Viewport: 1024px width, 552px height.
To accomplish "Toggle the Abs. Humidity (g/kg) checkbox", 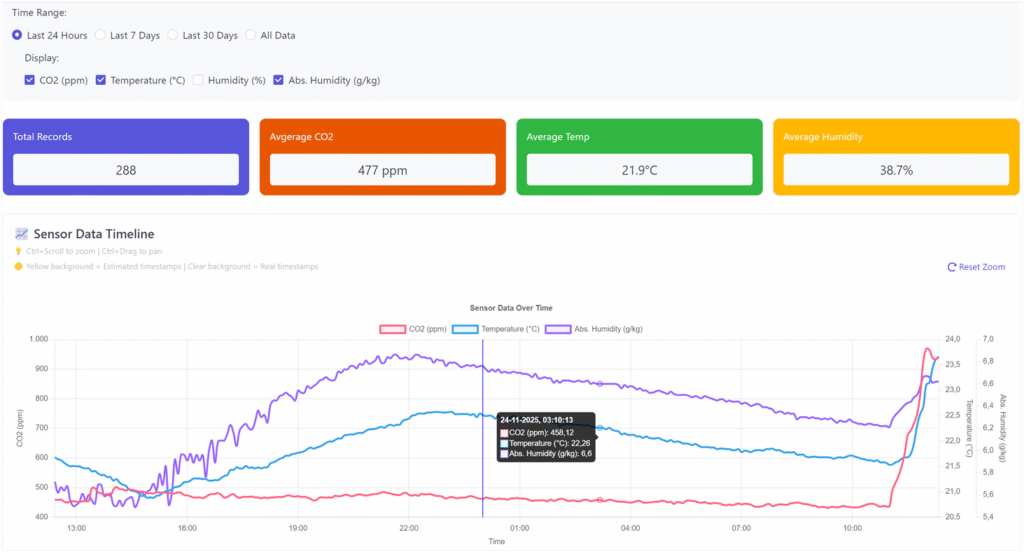I will coord(279,80).
